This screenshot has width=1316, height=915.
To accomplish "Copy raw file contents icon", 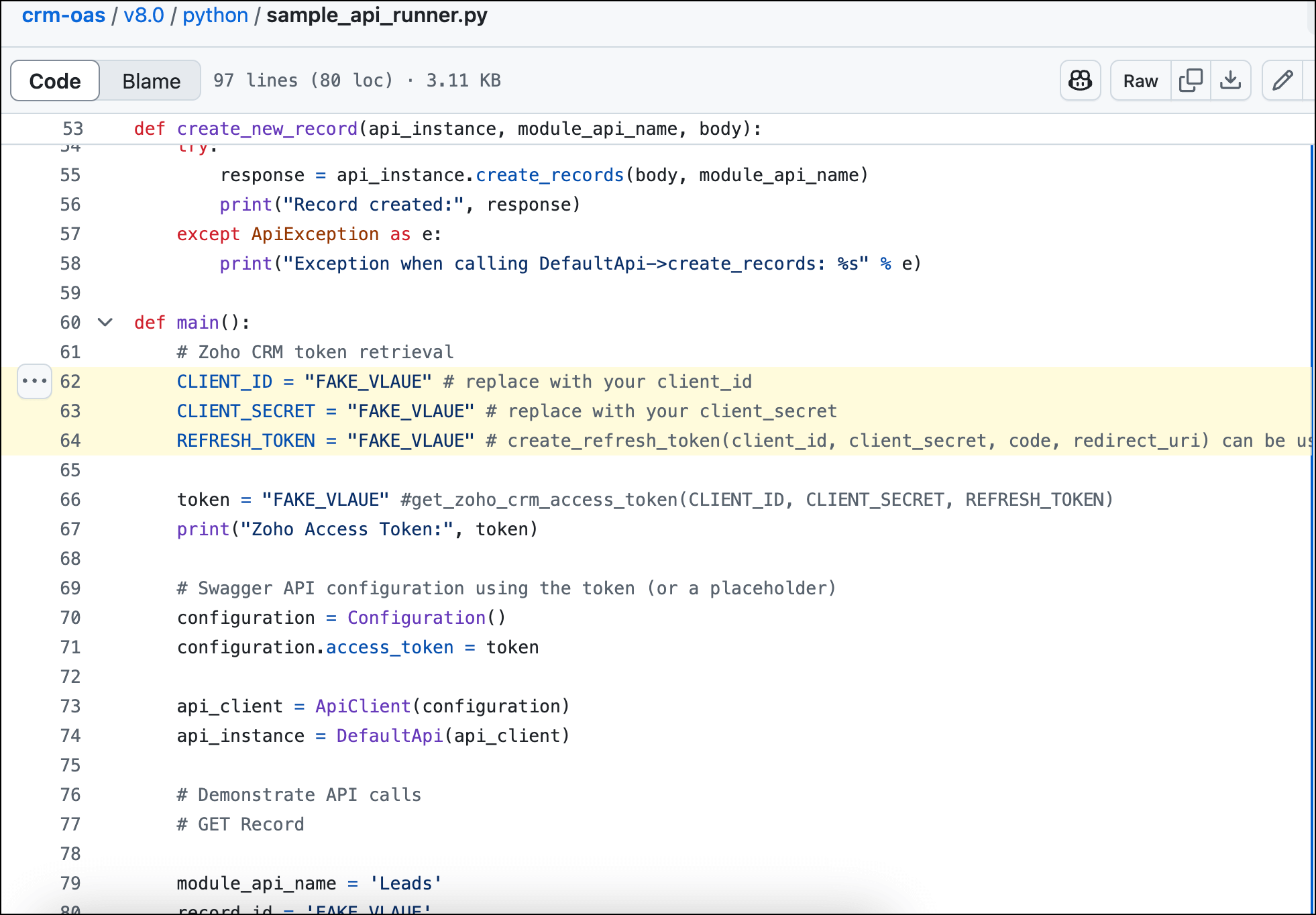I will tap(1191, 80).
